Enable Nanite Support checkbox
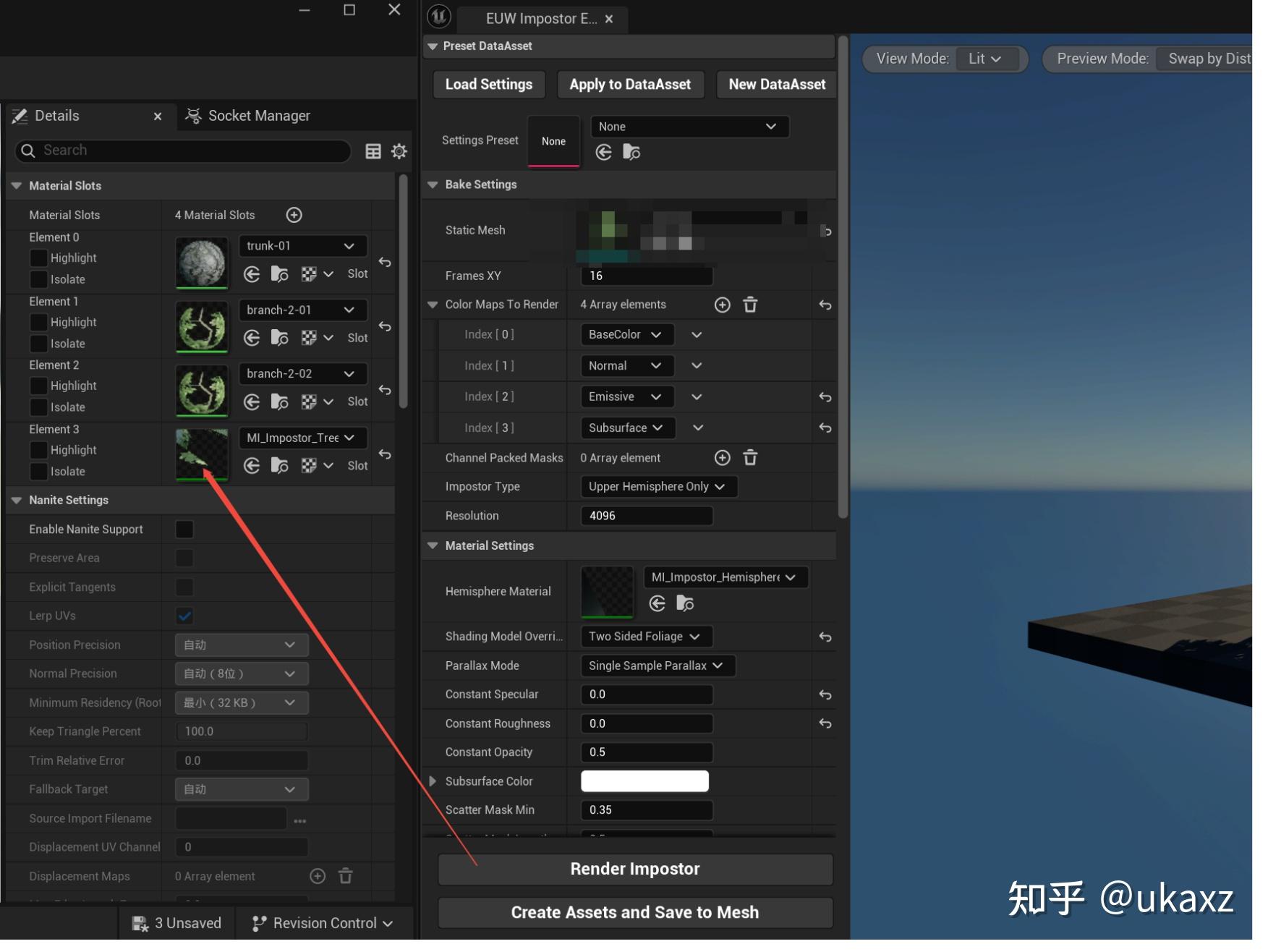Image resolution: width=1268 pixels, height=952 pixels. tap(184, 529)
